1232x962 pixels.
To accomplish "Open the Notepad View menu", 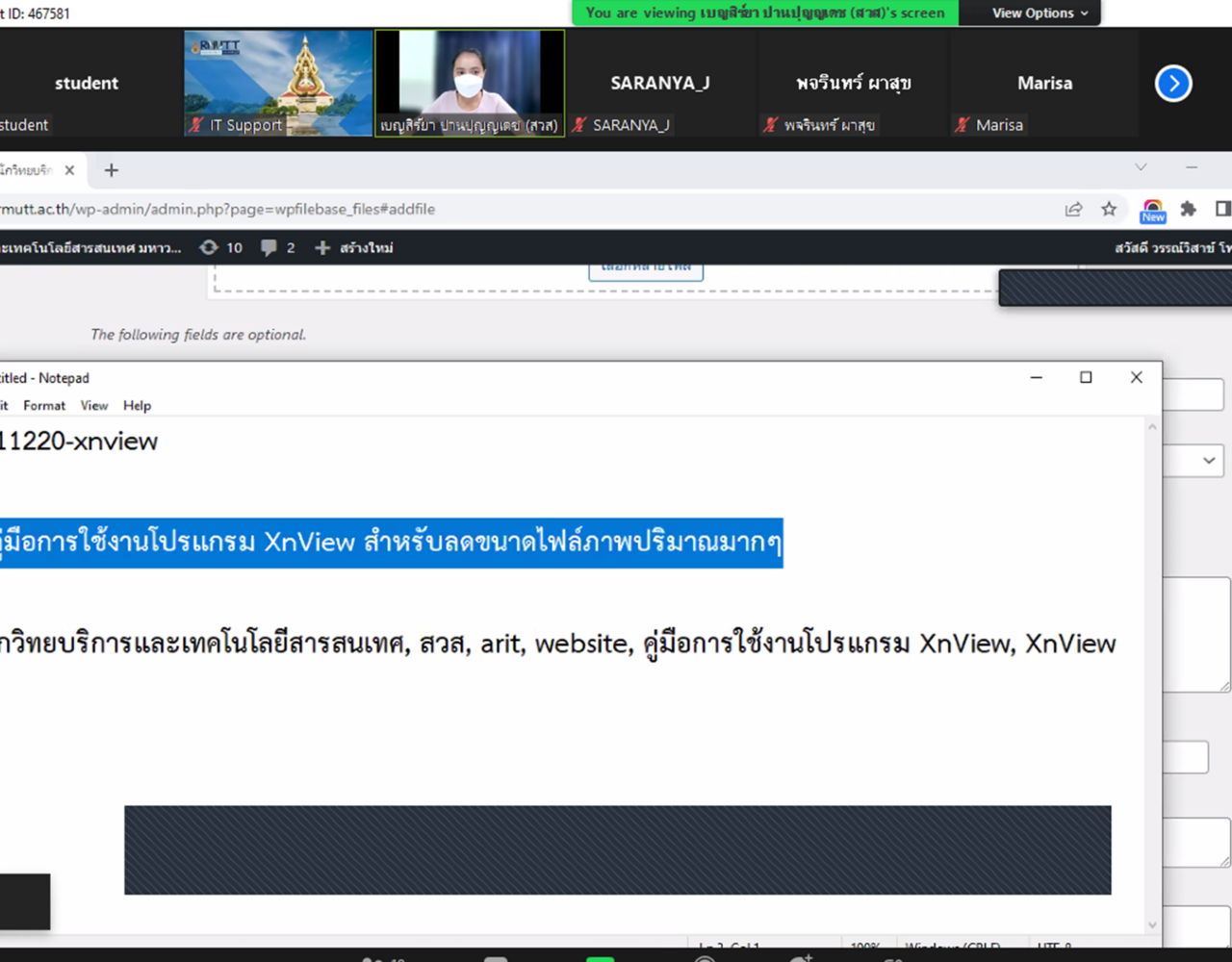I will (x=94, y=406).
